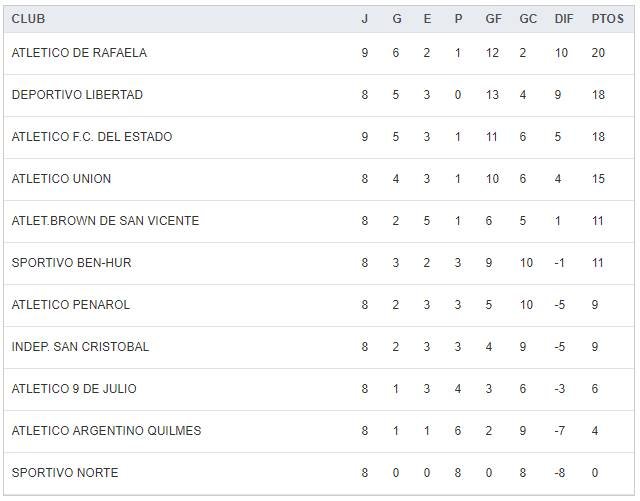This screenshot has height=501, width=640.
Task: Click the GF column header
Action: tap(494, 19)
